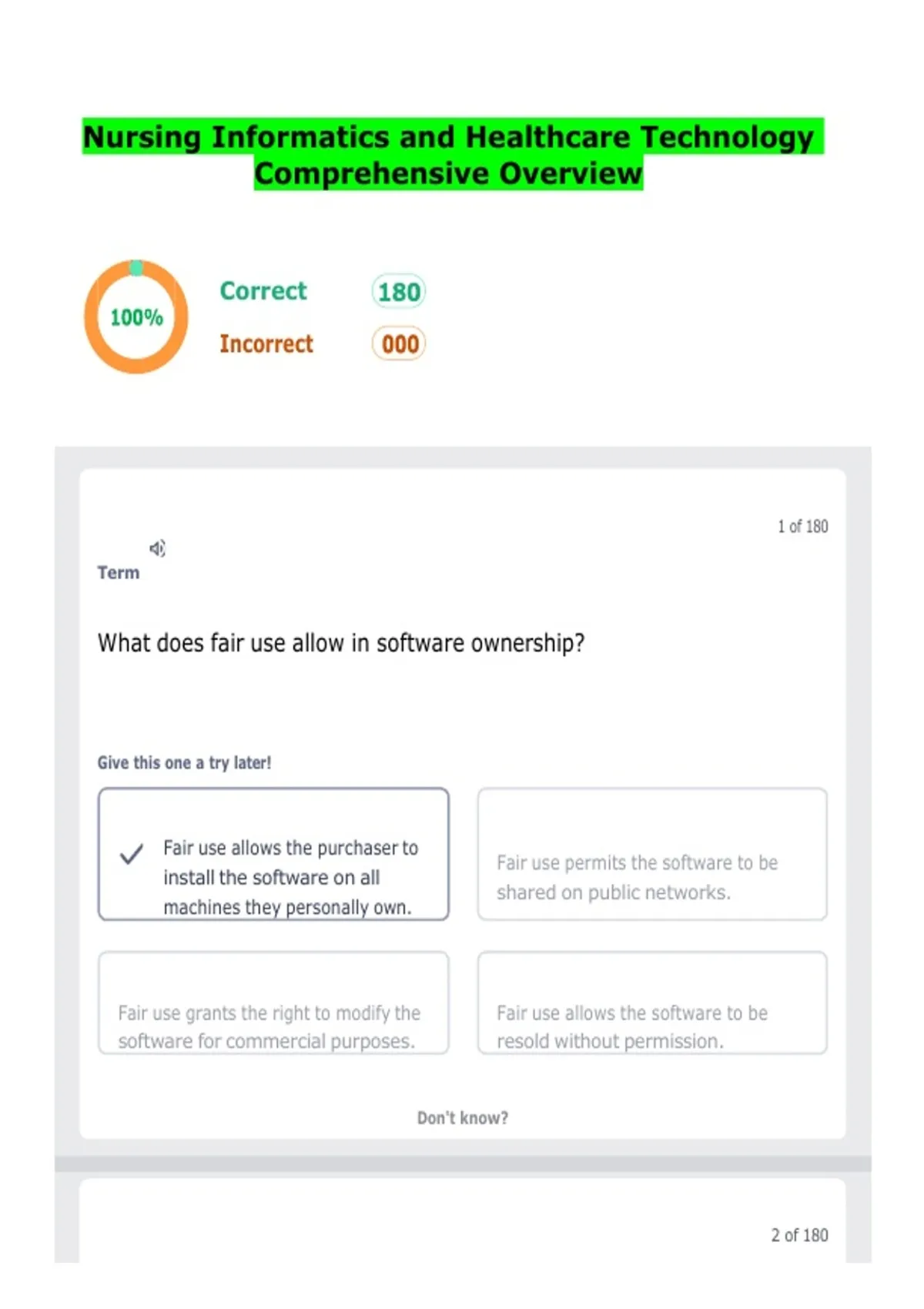Click the 2 of 180 counter
The width and height of the screenshot is (924, 1309).
pos(800,1235)
